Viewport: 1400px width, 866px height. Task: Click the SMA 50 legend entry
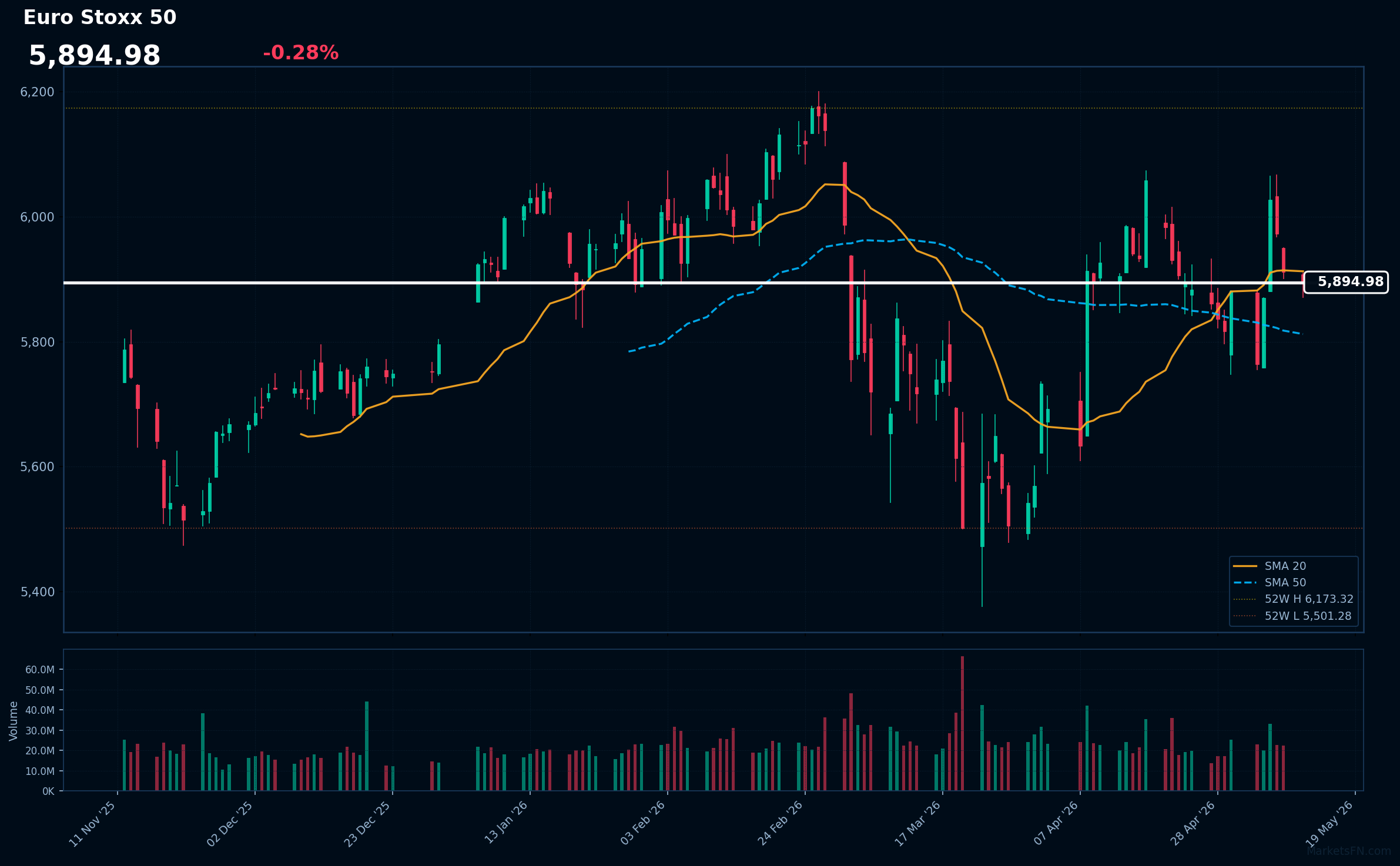click(1270, 582)
